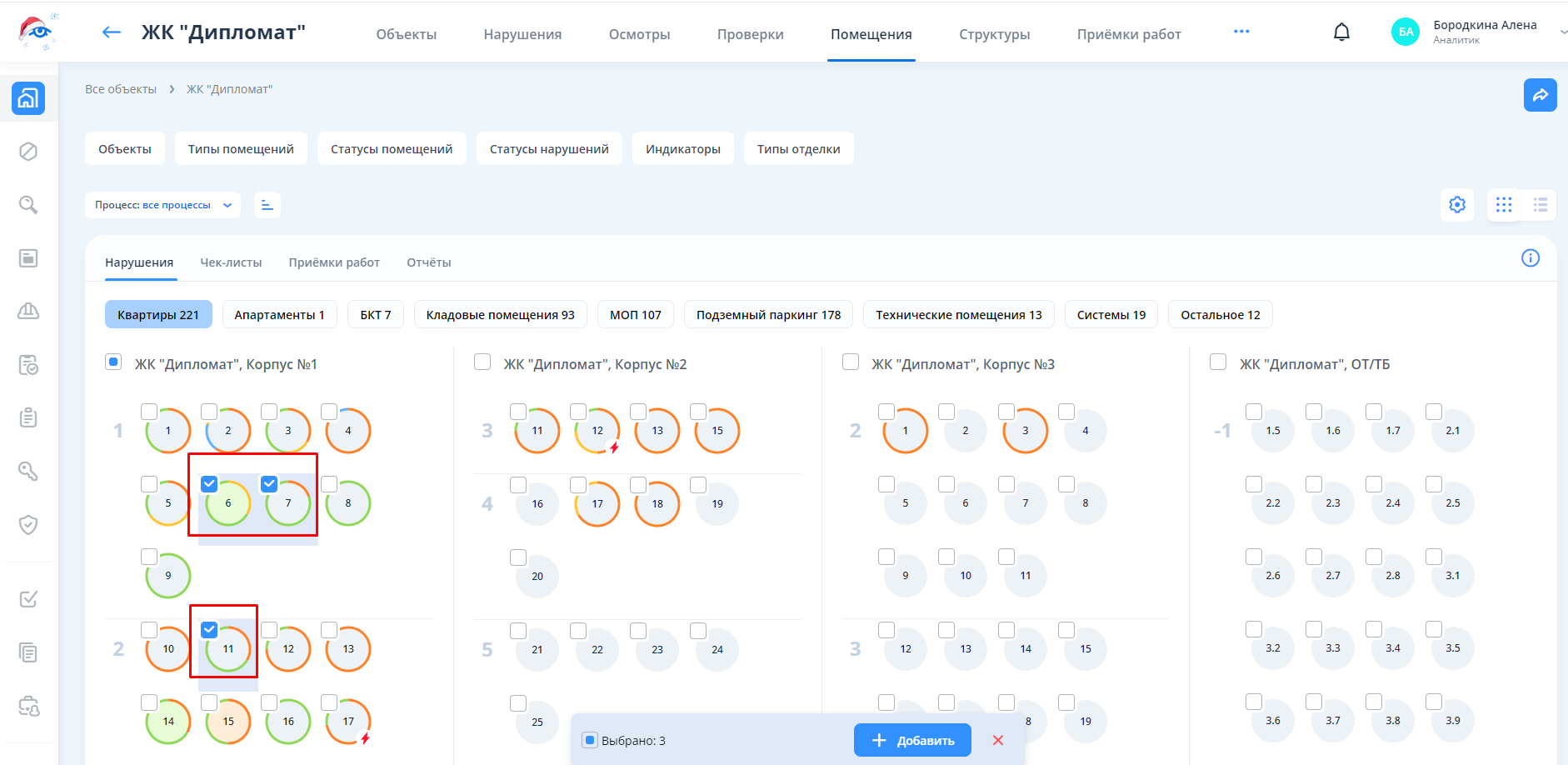Click the blue share arrow button

click(1540, 95)
